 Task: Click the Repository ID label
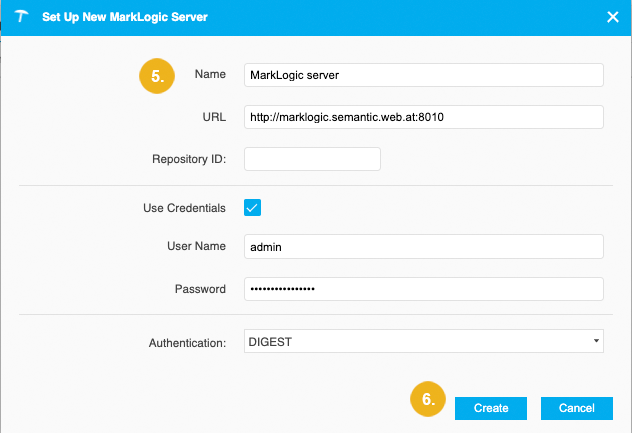pos(189,159)
